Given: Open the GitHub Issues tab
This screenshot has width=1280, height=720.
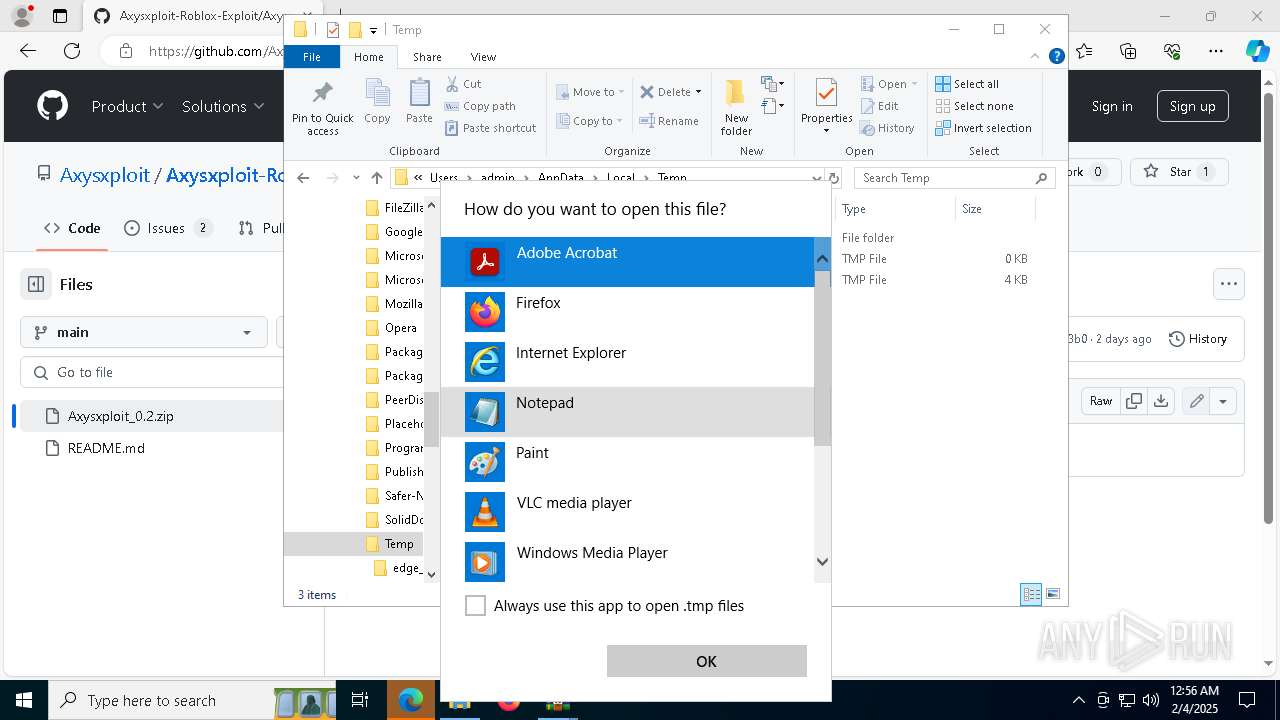Looking at the screenshot, I should pyautogui.click(x=168, y=228).
